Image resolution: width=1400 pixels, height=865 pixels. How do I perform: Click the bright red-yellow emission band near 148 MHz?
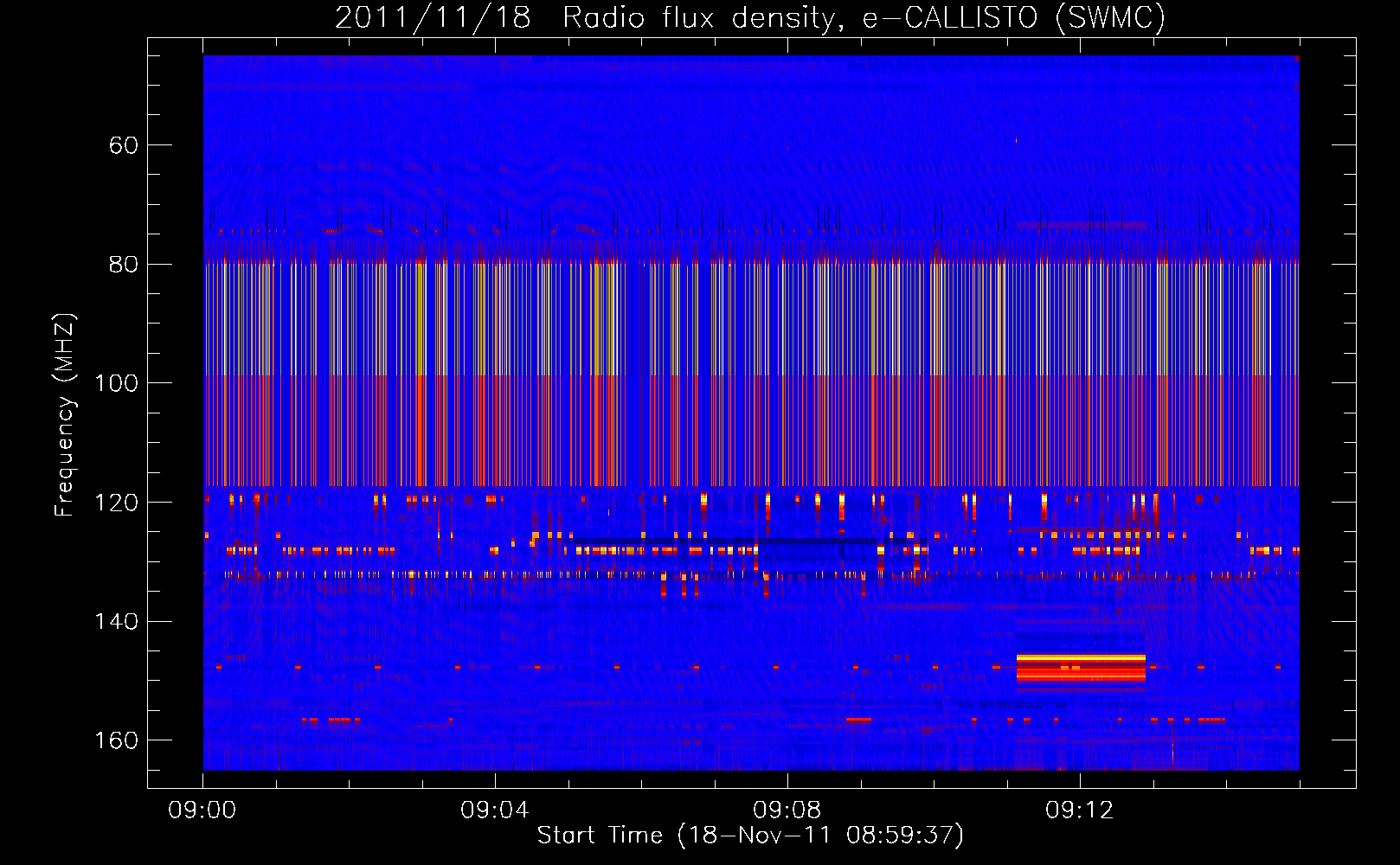tap(1081, 668)
